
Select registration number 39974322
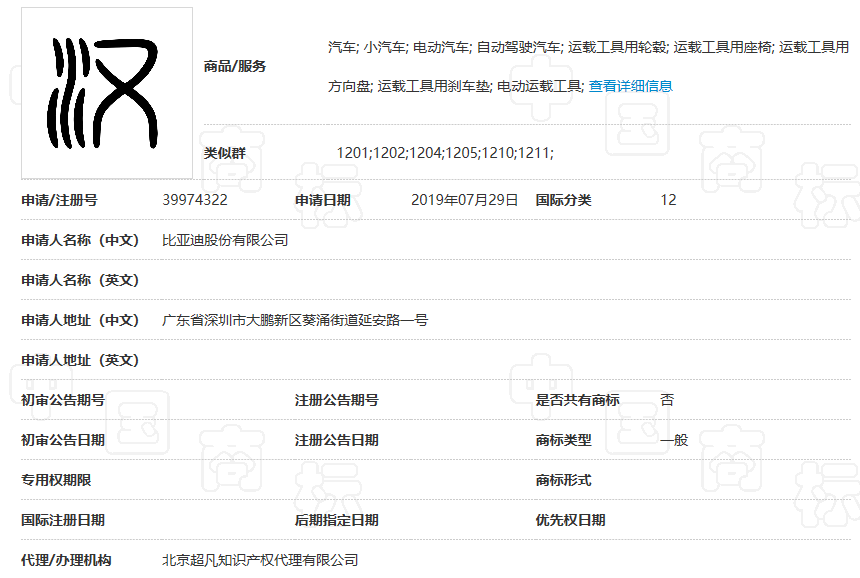(x=195, y=200)
